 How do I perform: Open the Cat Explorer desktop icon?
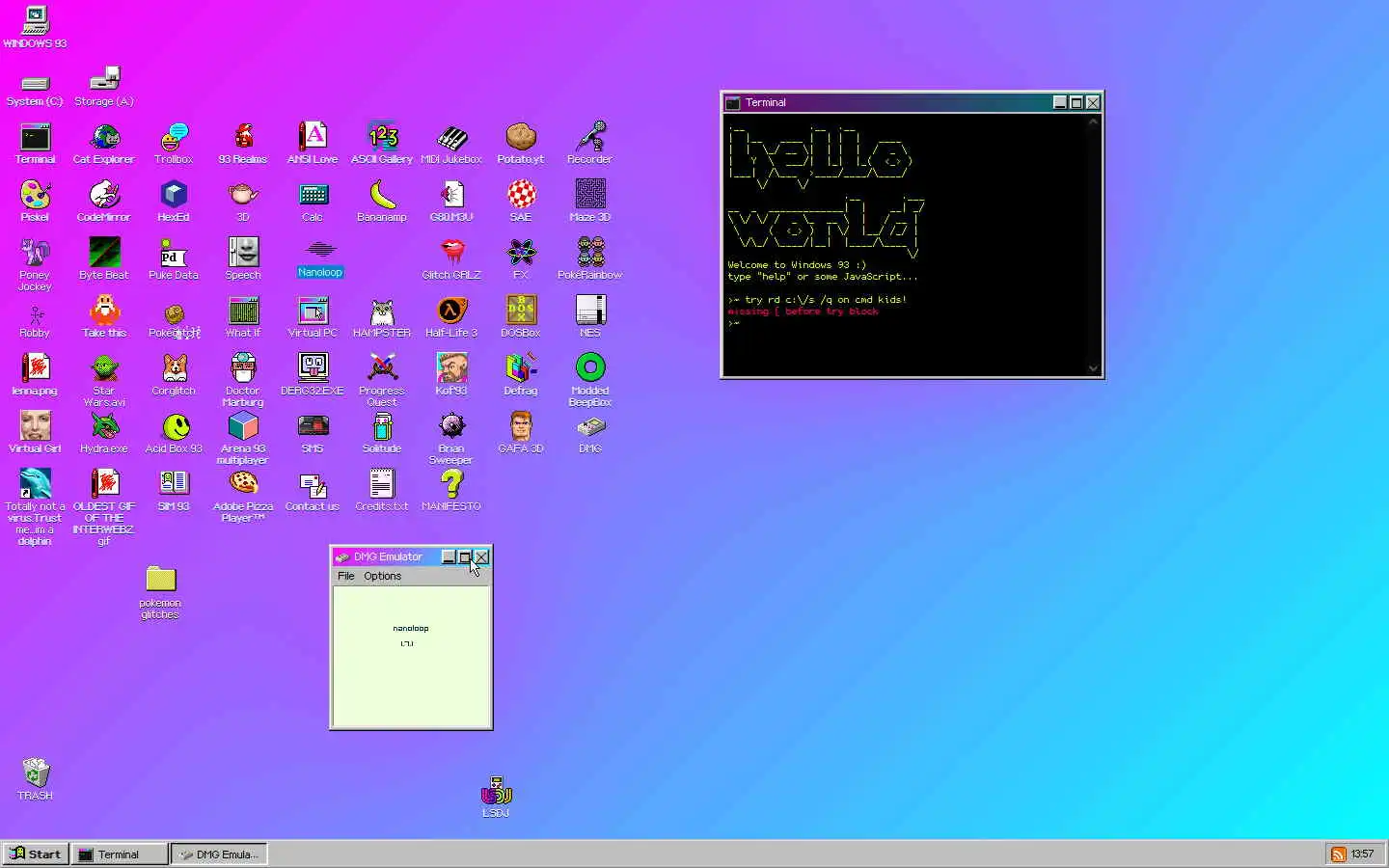pos(104,144)
